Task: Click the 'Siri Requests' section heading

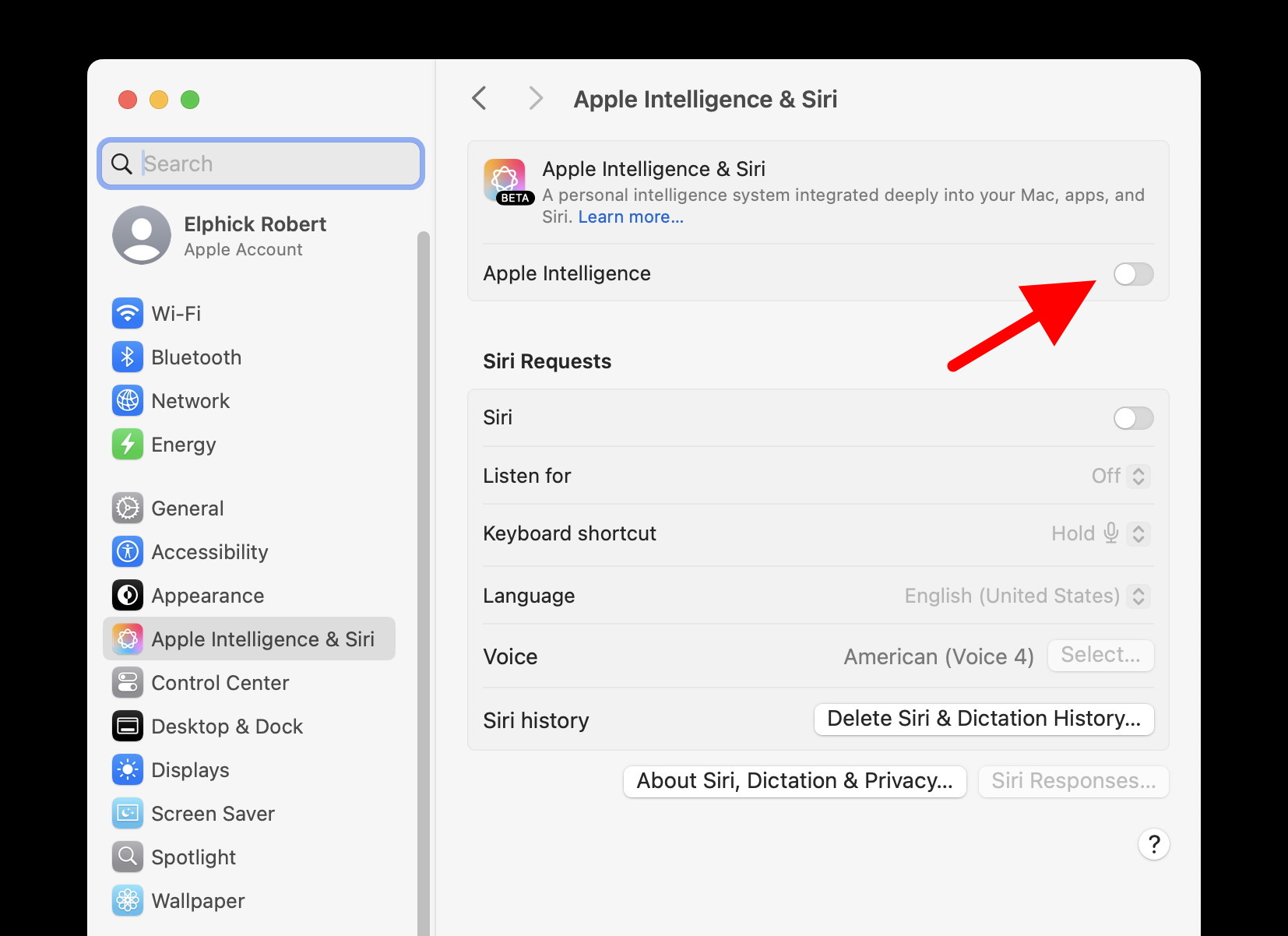Action: tap(547, 361)
